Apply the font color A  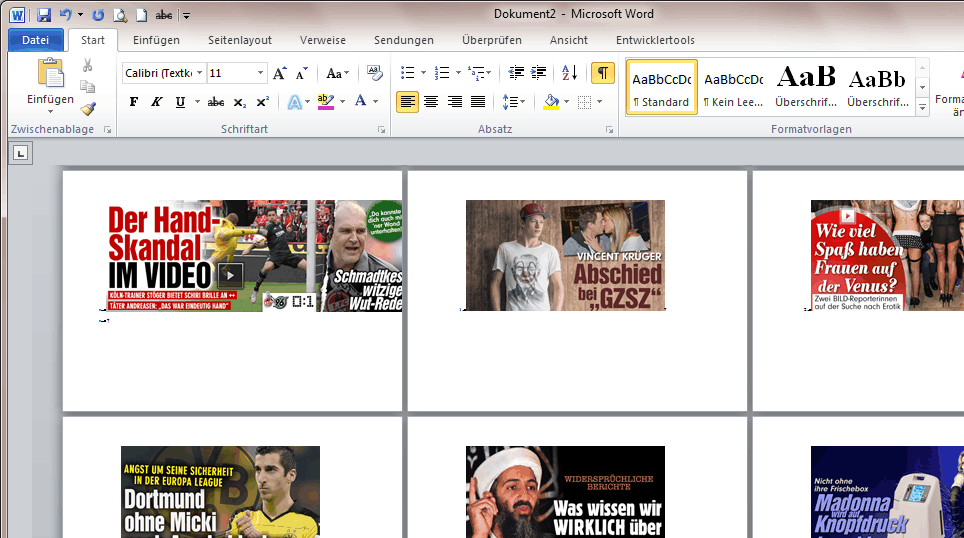pyautogui.click(x=361, y=102)
